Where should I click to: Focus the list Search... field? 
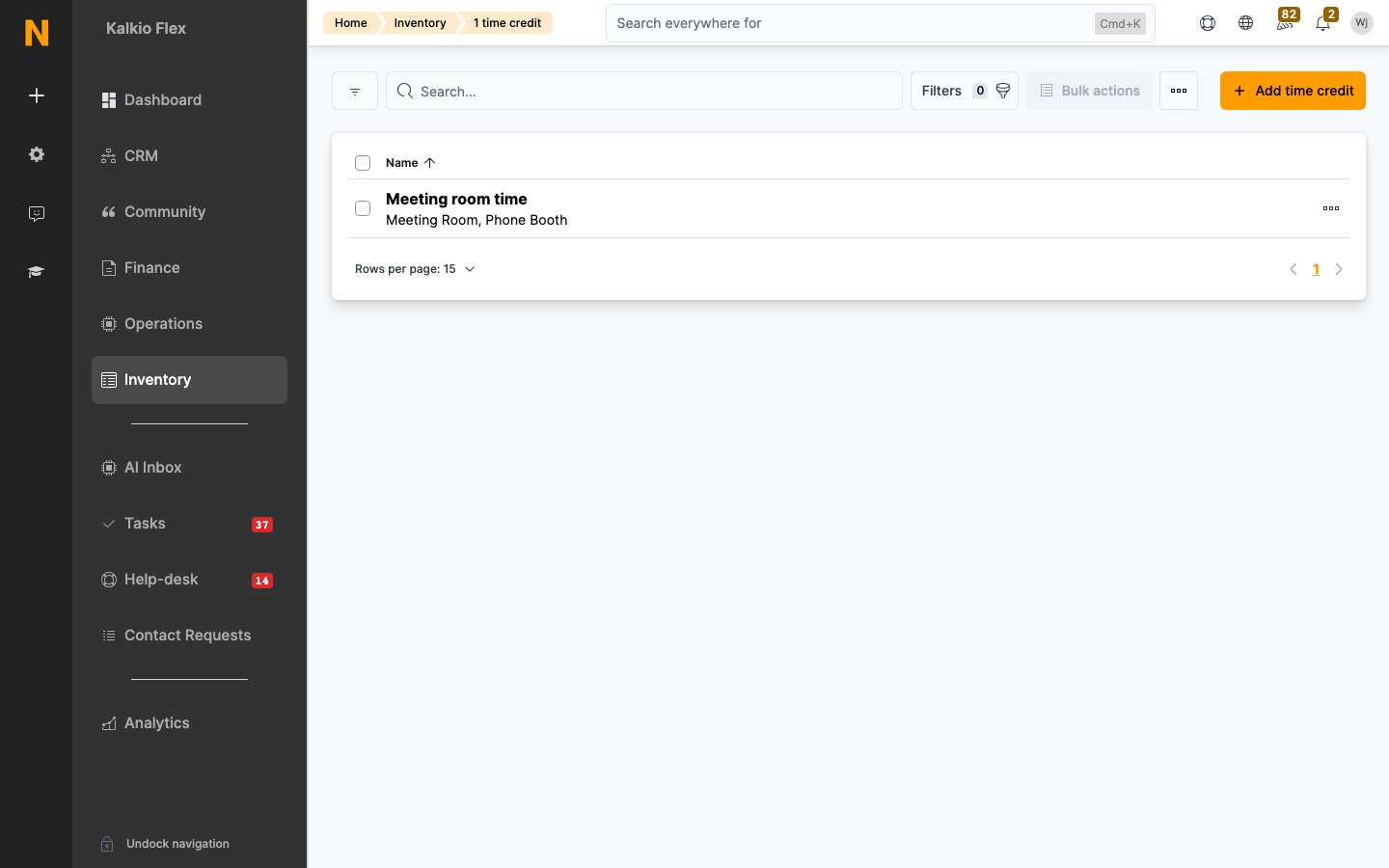pos(644,91)
